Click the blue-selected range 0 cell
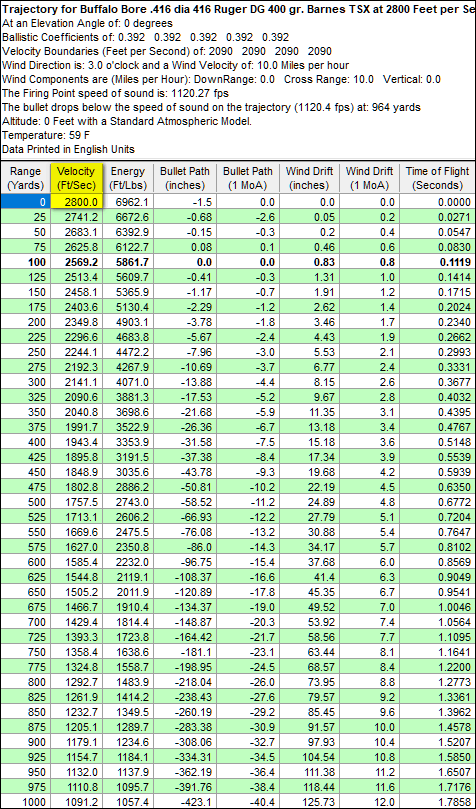 click(25, 202)
